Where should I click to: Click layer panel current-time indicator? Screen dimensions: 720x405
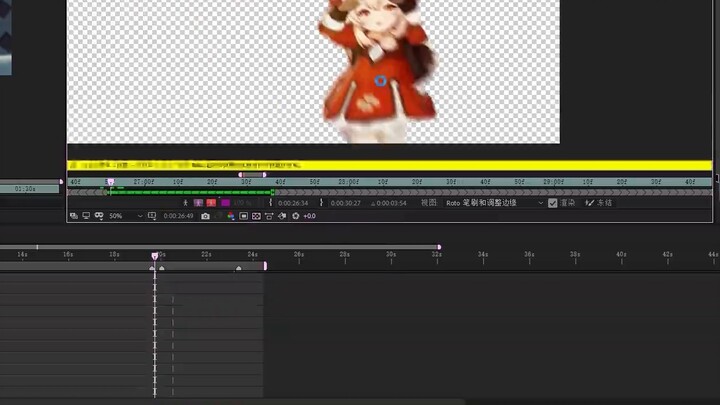(110, 182)
